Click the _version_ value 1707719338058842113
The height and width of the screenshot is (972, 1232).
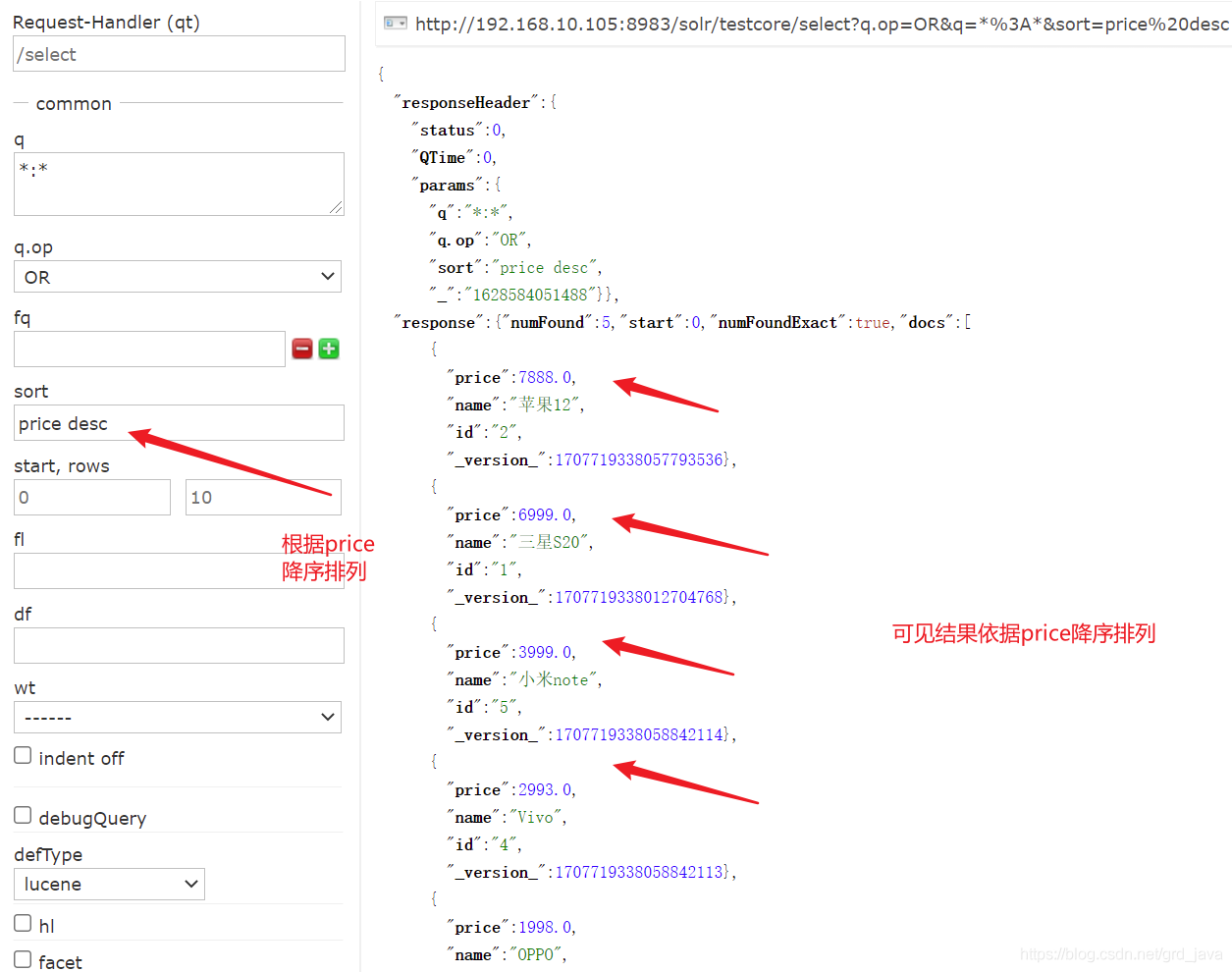pyautogui.click(x=639, y=873)
